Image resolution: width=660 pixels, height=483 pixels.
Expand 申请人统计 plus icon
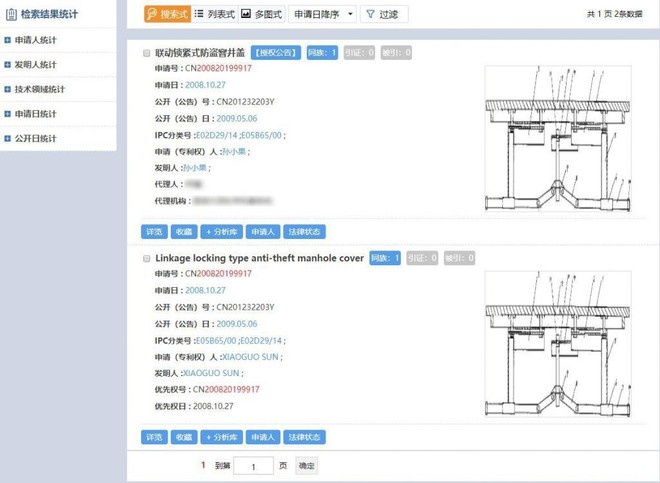click(7, 40)
